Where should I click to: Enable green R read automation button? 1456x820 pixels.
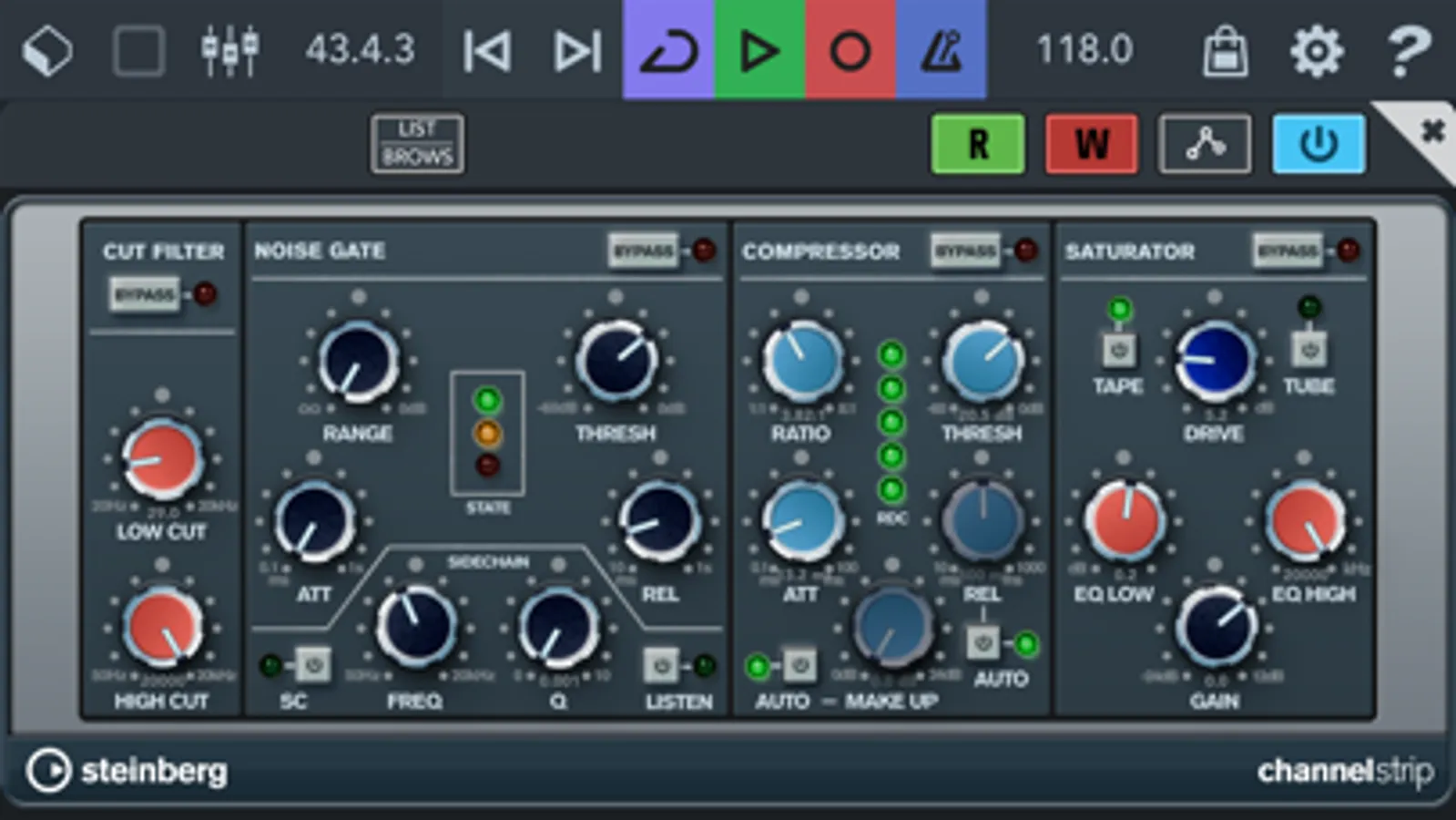(978, 144)
